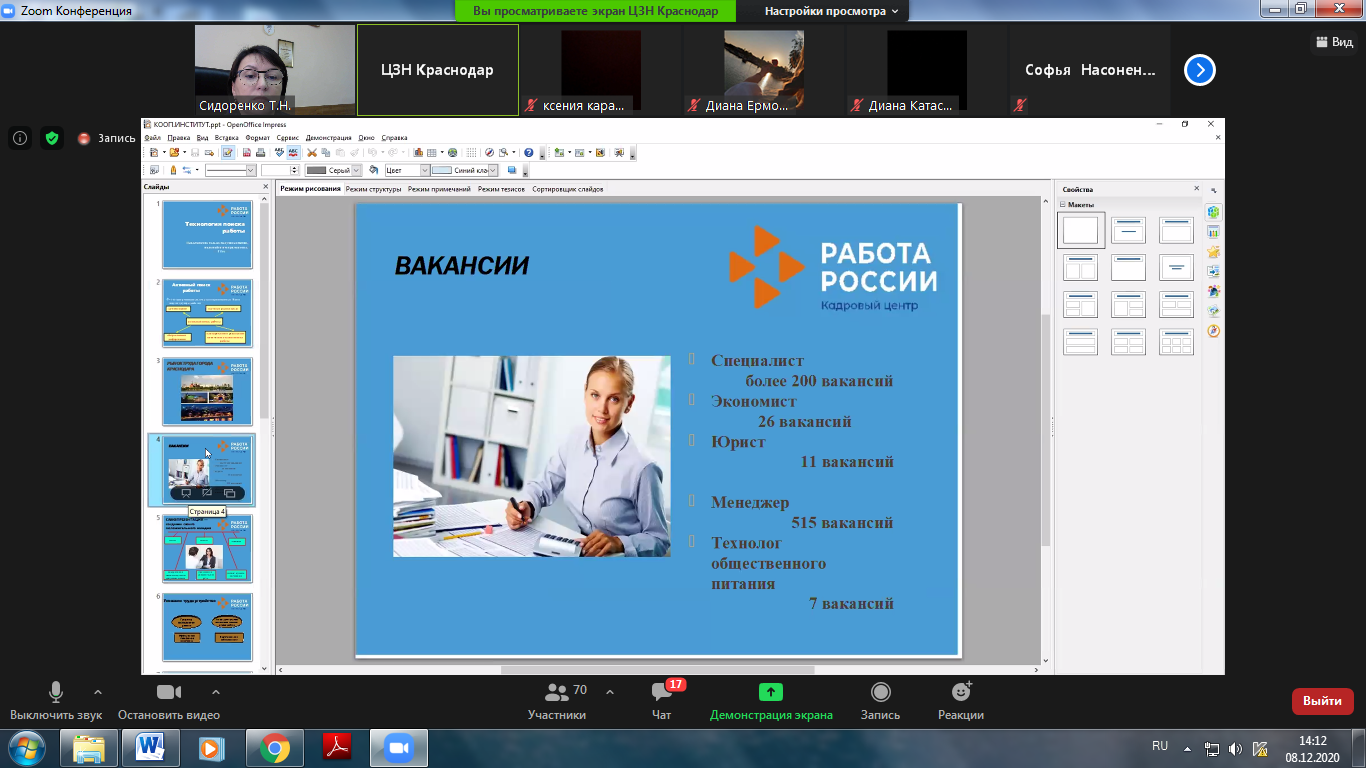The width and height of the screenshot is (1366, 768).
Task: Open Slide Transition icon in sidebar
Action: [1214, 271]
